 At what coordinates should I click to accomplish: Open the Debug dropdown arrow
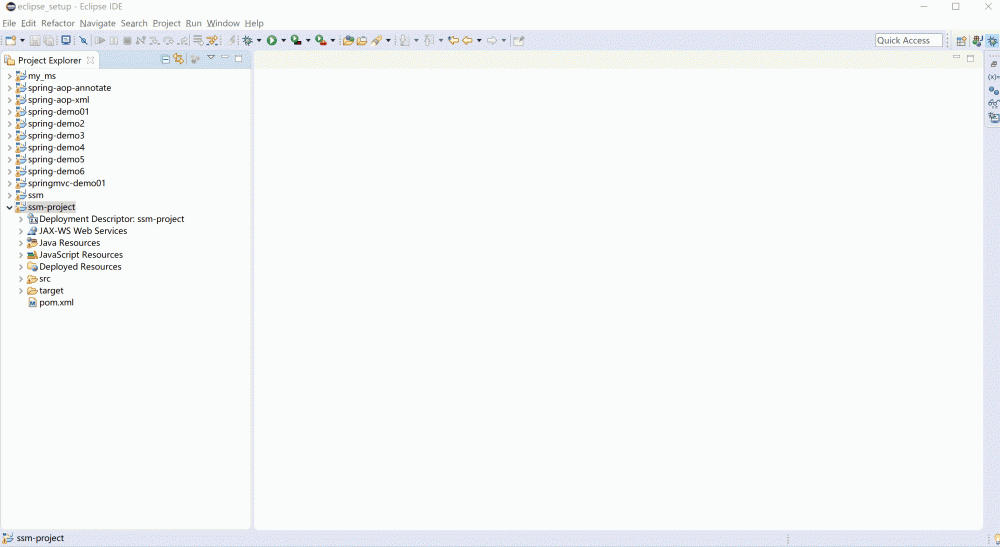(259, 40)
